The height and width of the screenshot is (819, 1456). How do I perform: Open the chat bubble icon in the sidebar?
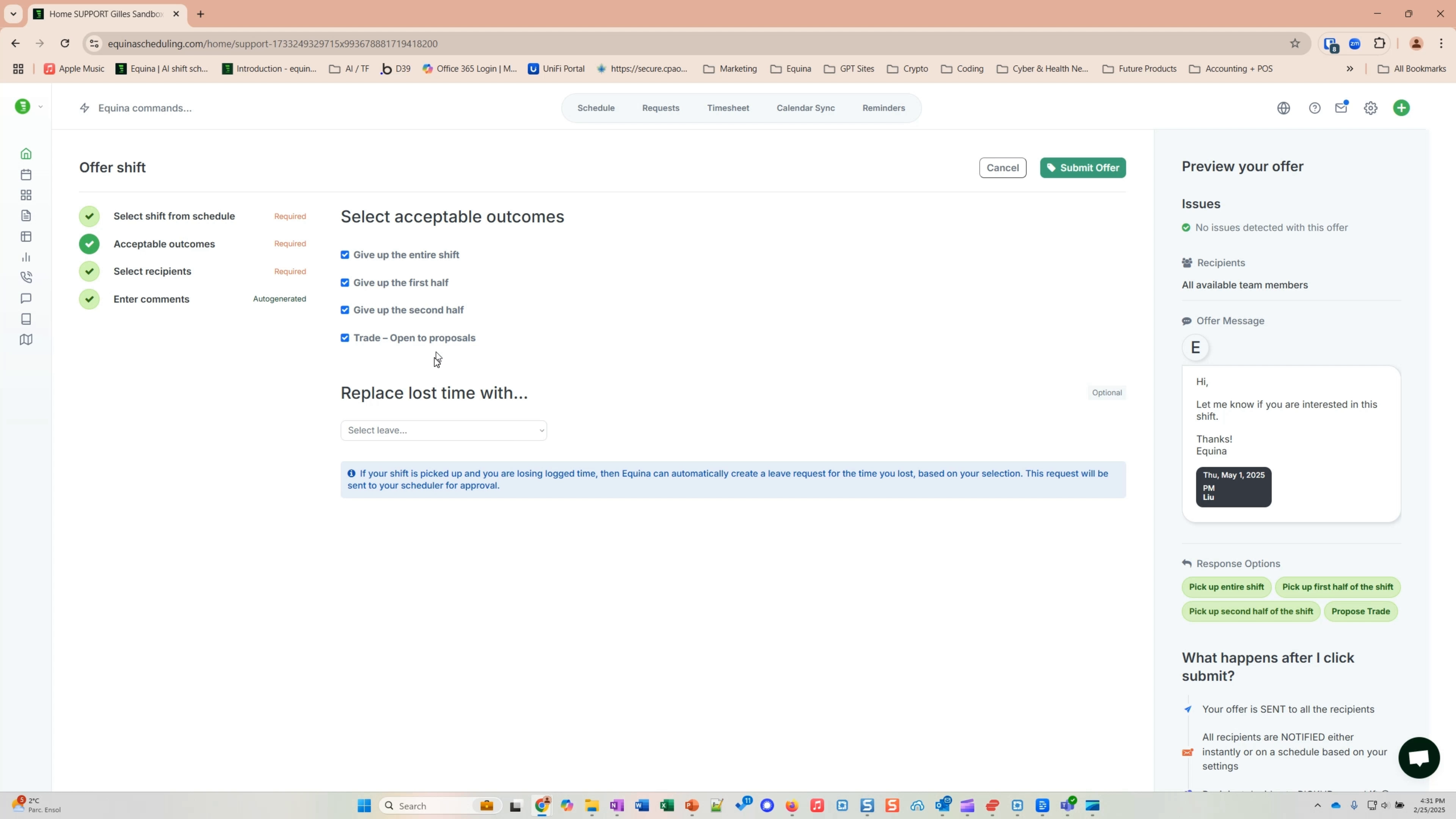(x=26, y=298)
